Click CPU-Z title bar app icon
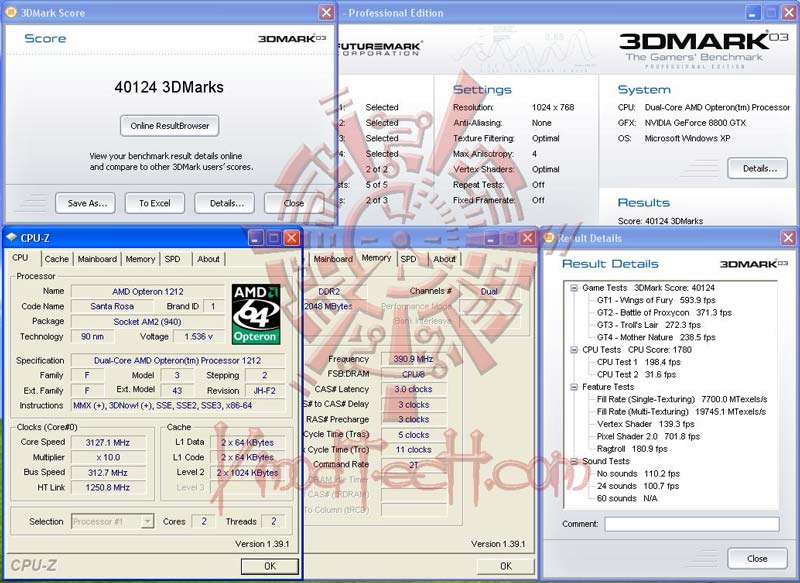Viewport: 800px width, 583px height. click(x=11, y=238)
